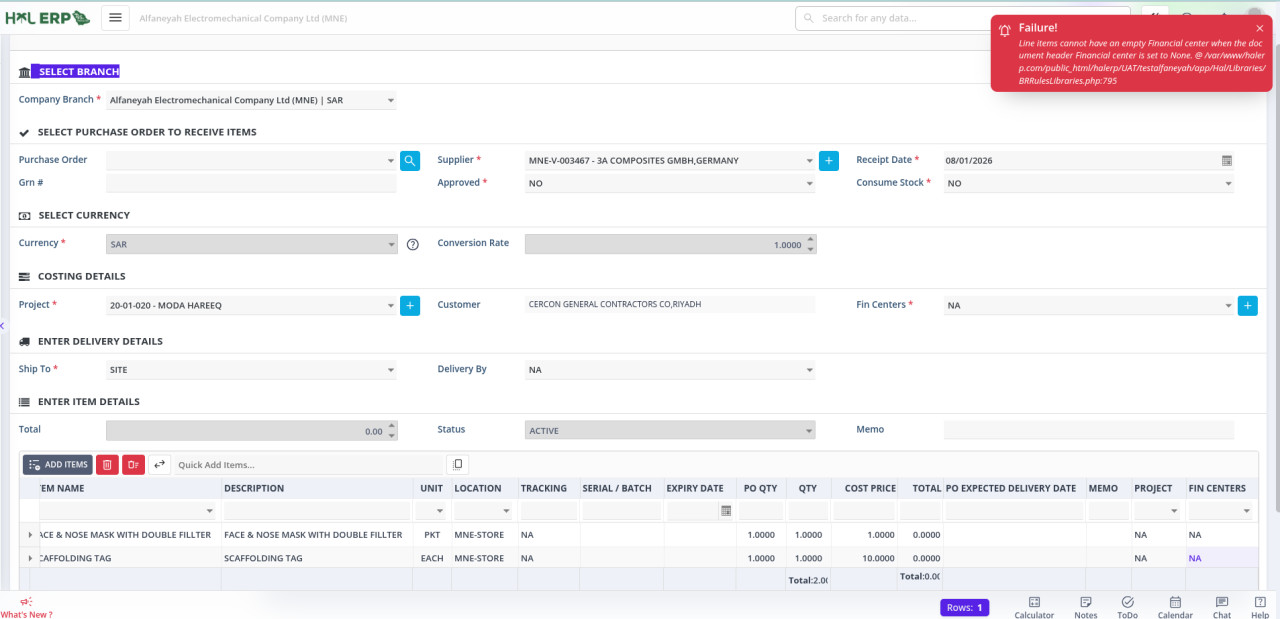Open the Approved dropdown showing NO
Screen dimensions: 1280x619
(670, 183)
